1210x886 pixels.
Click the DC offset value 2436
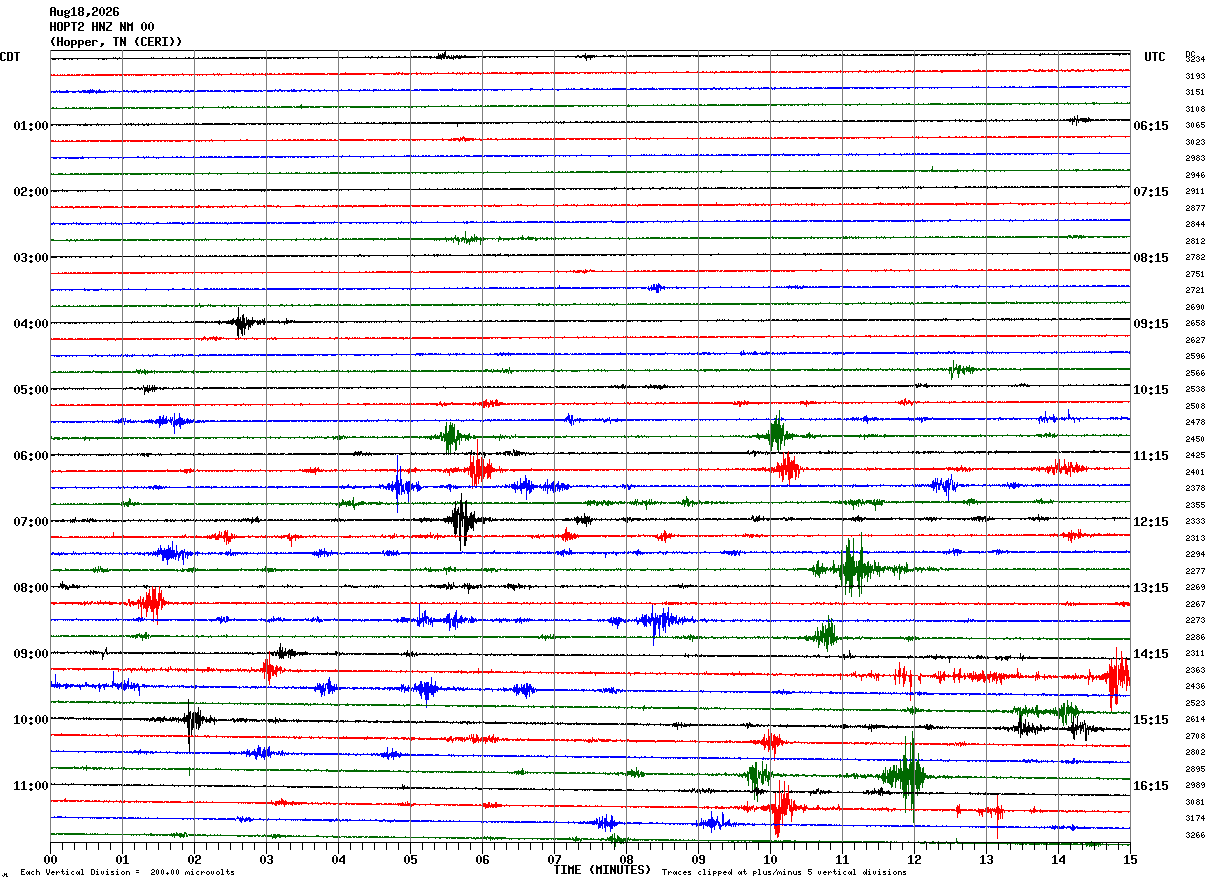[x=1195, y=687]
